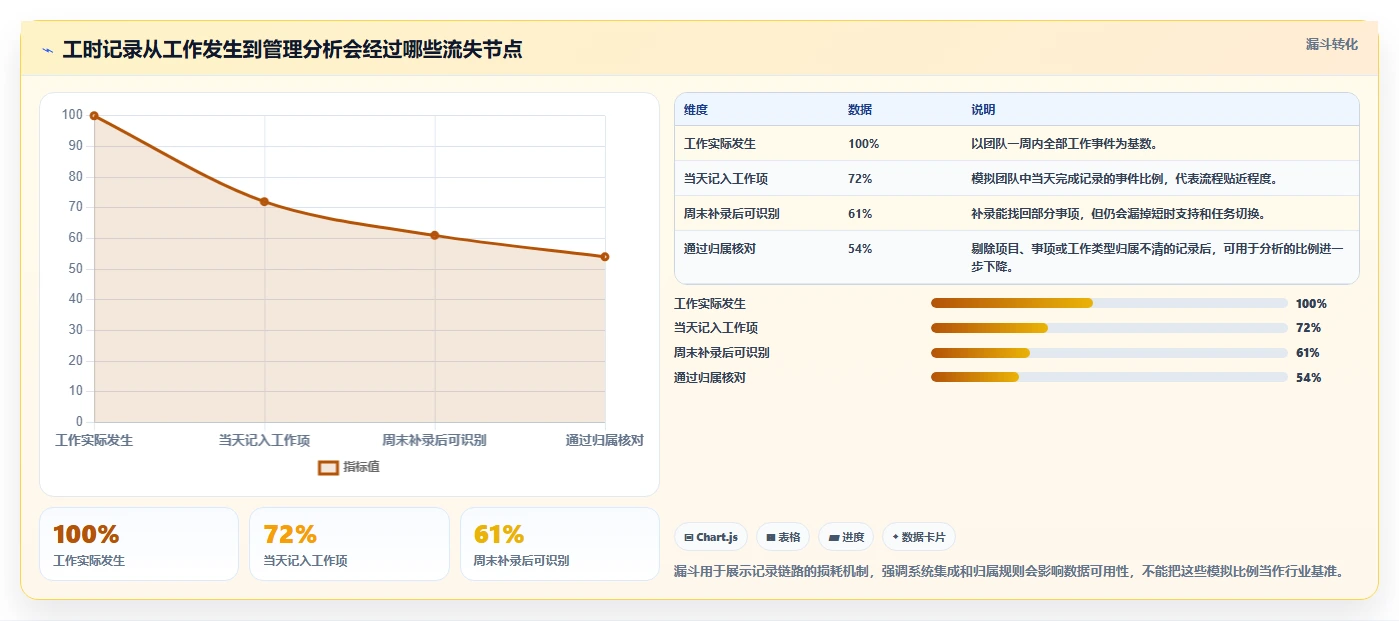Click the progress bar showing 54%
Viewport: 1399px width, 621px height.
point(1109,377)
